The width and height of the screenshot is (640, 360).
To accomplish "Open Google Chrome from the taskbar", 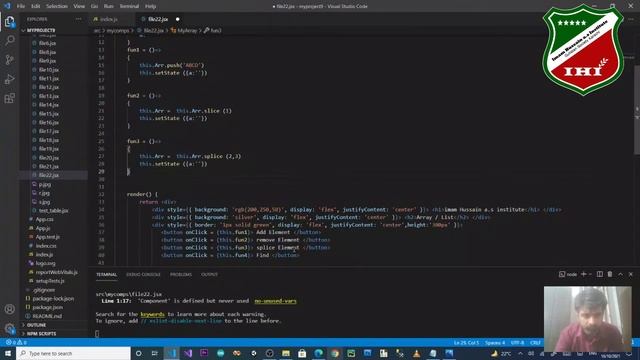I will coord(335,353).
